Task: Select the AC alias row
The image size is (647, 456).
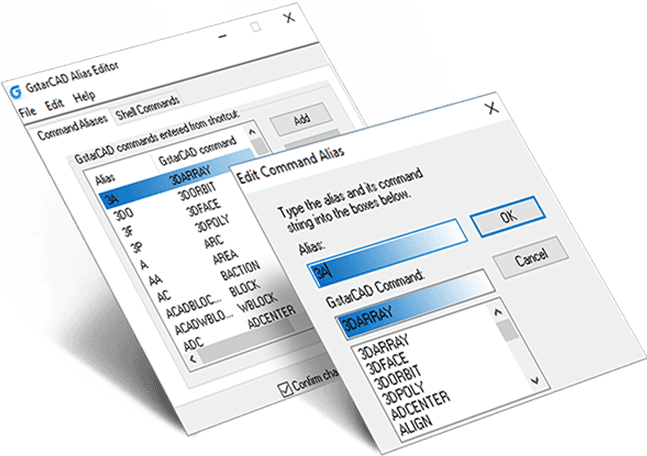Action: coord(164,296)
